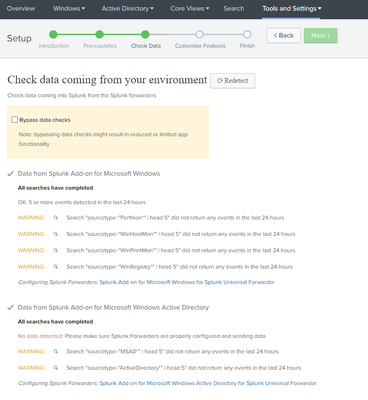Open the Search menu item
The width and height of the screenshot is (368, 400).
234,9
